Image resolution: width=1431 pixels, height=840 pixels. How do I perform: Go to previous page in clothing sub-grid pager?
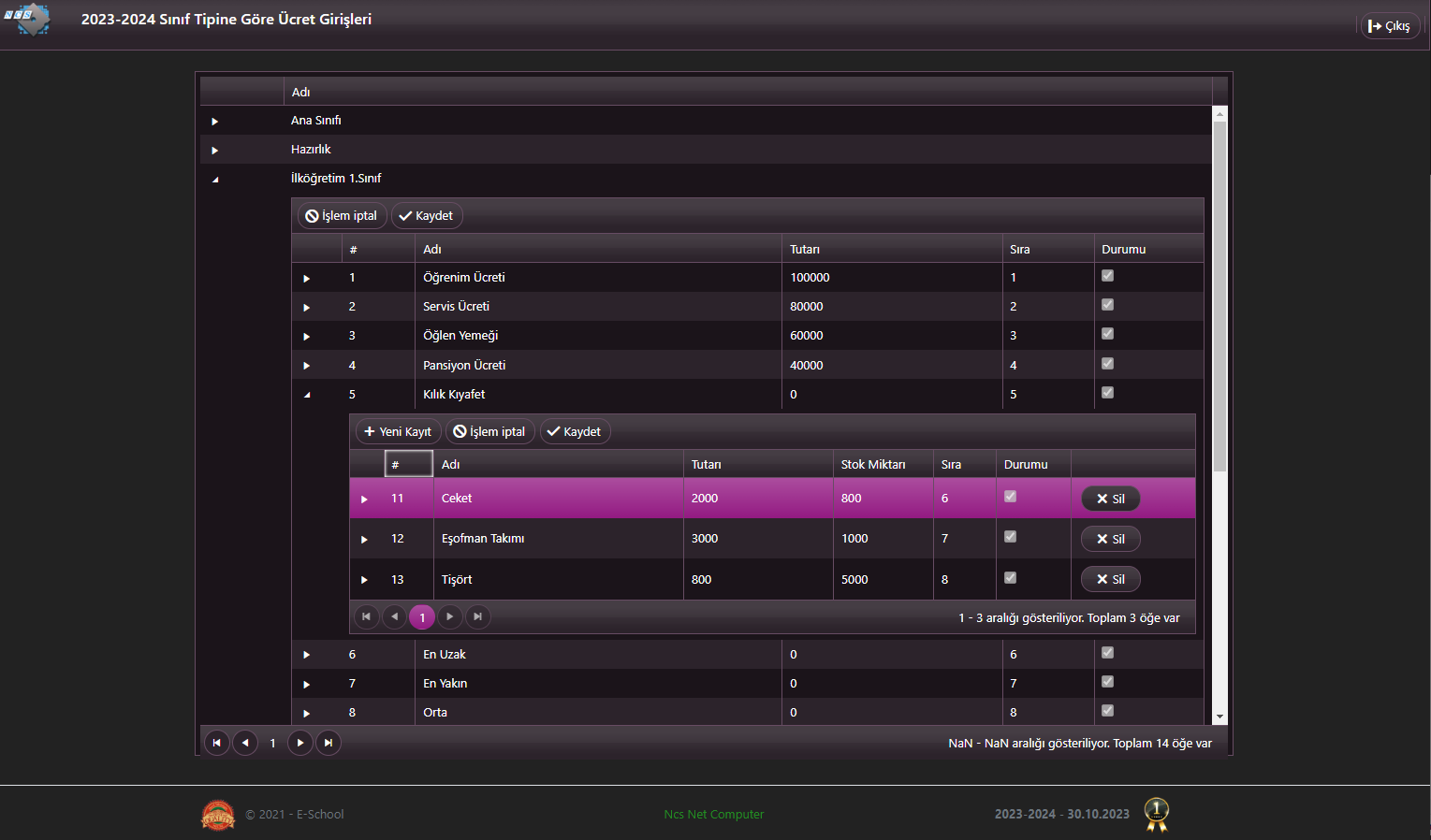pyautogui.click(x=394, y=616)
